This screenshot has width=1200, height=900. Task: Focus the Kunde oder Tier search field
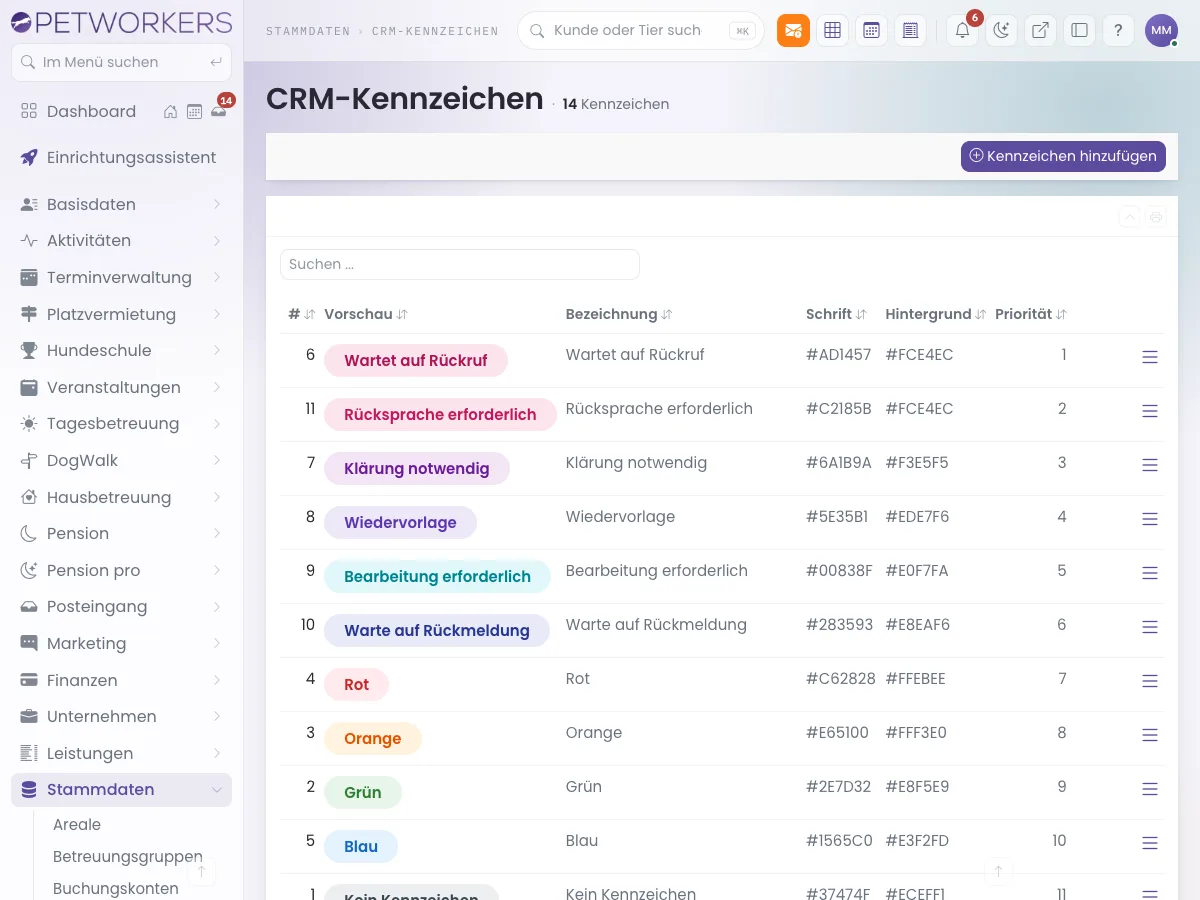(x=641, y=31)
